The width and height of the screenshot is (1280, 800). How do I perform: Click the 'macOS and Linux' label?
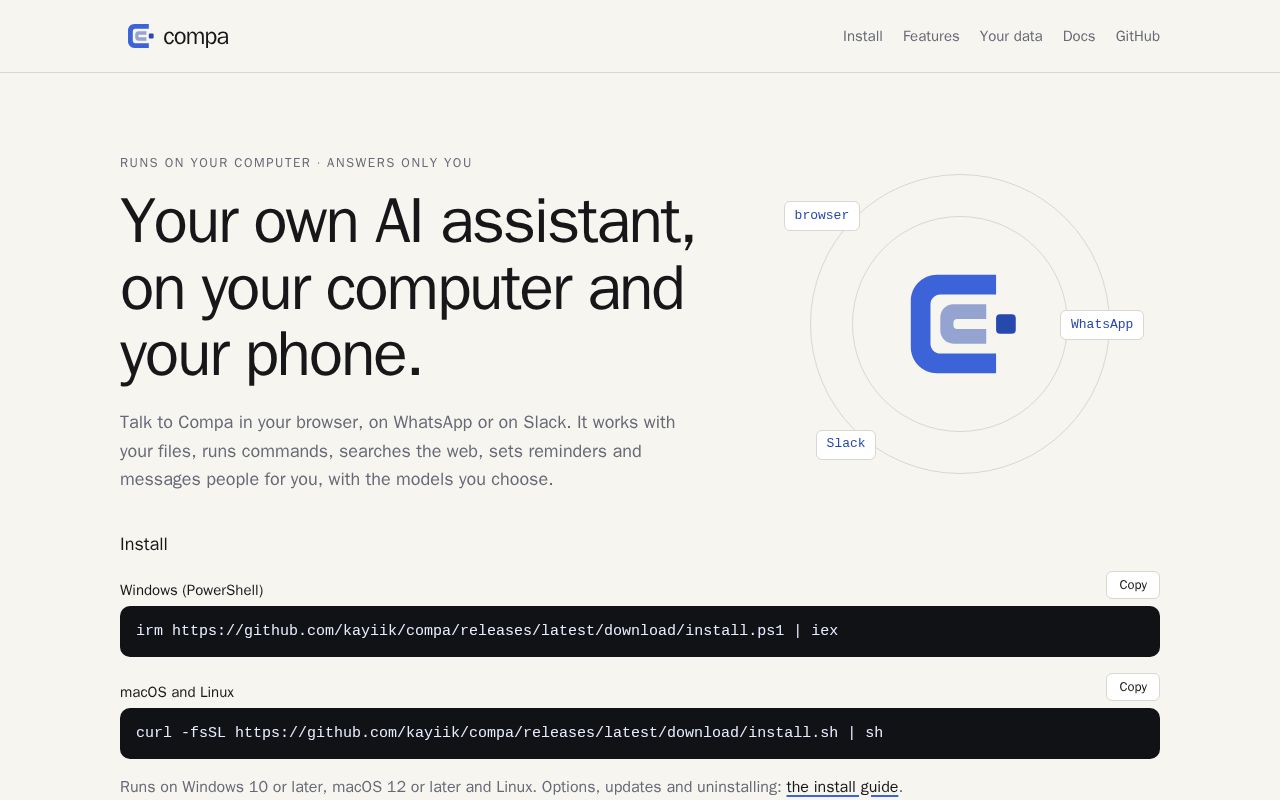click(177, 692)
